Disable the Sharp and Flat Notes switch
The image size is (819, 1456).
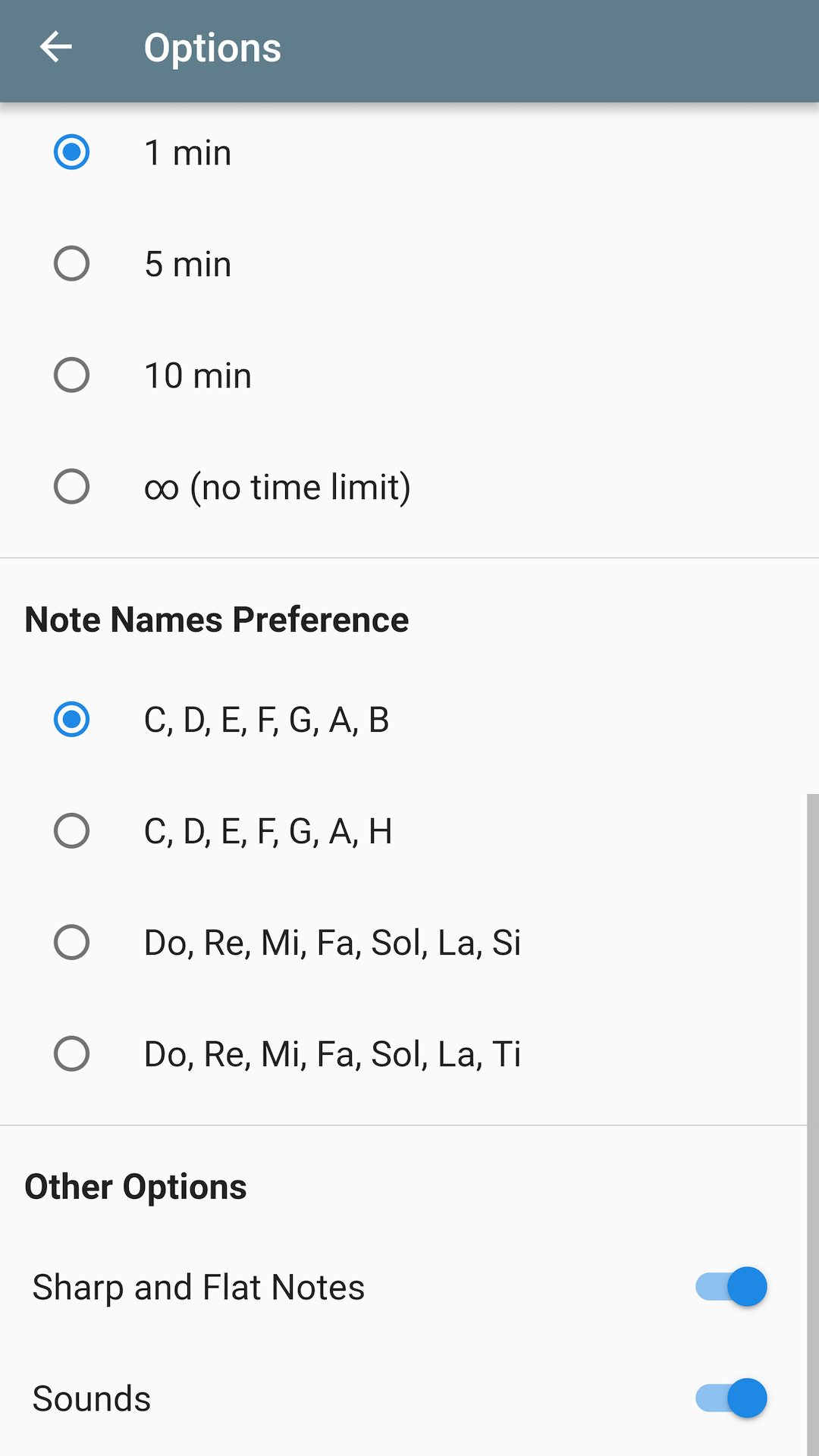click(x=731, y=1287)
